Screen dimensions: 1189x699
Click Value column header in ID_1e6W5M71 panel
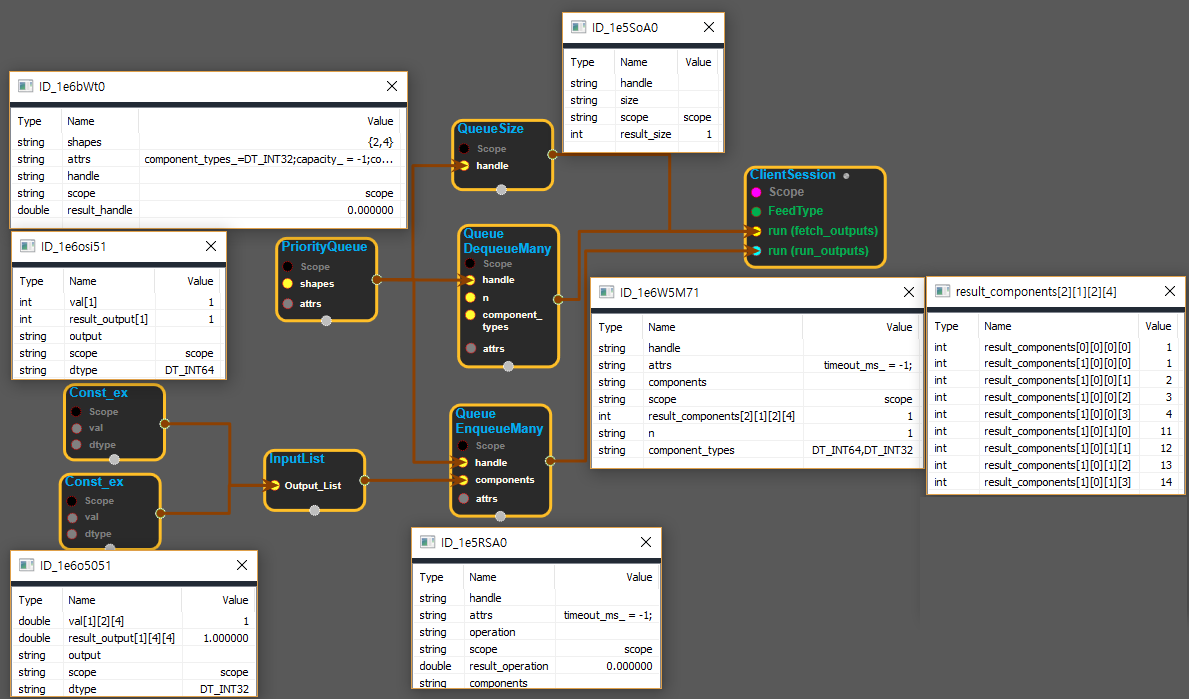tap(899, 327)
